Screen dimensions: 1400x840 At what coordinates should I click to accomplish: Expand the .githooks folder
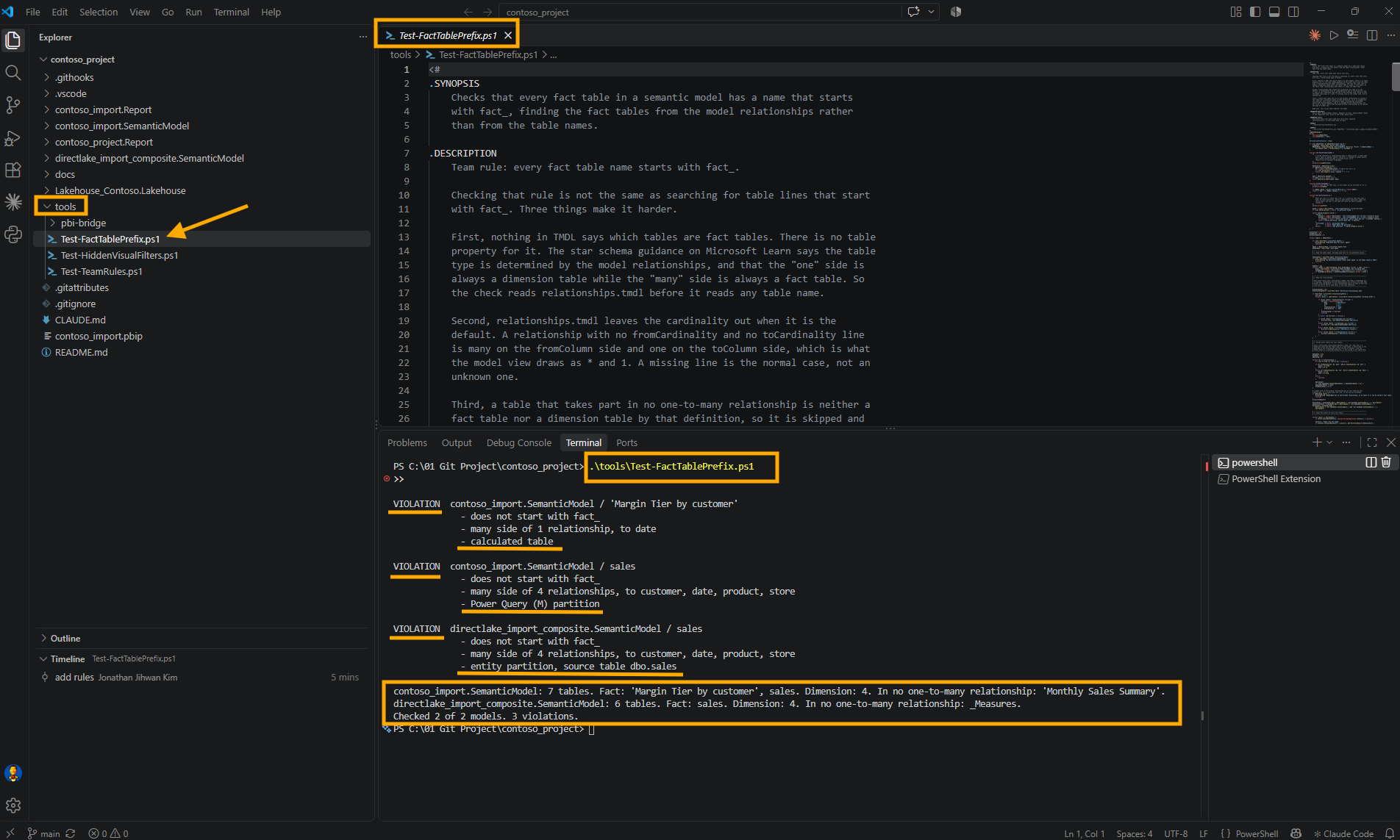click(x=47, y=77)
